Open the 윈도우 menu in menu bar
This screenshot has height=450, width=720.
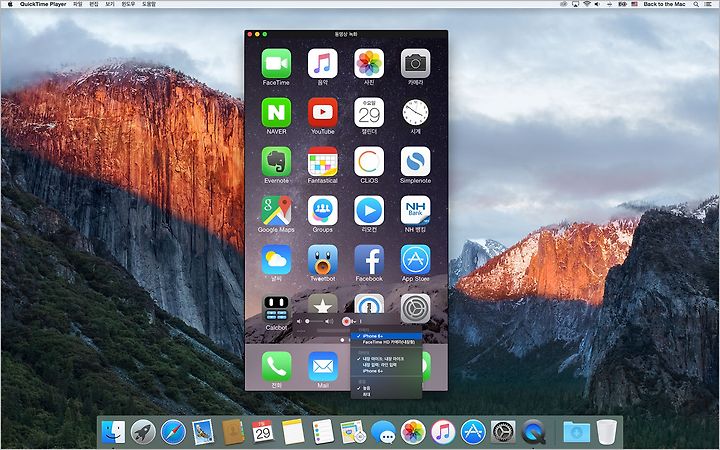[x=128, y=4]
